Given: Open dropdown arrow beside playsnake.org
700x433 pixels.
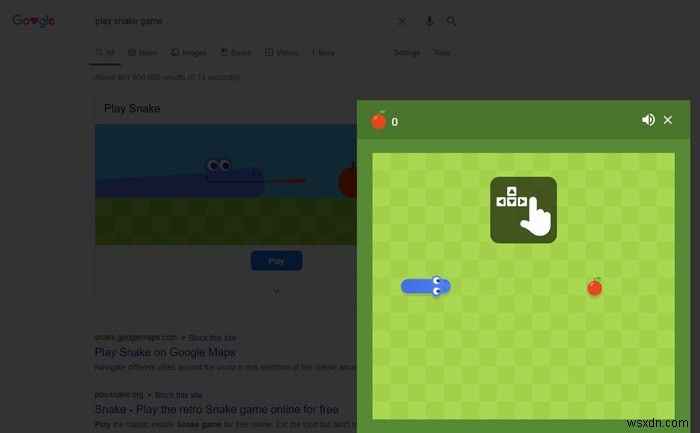Looking at the screenshot, I should [150, 395].
